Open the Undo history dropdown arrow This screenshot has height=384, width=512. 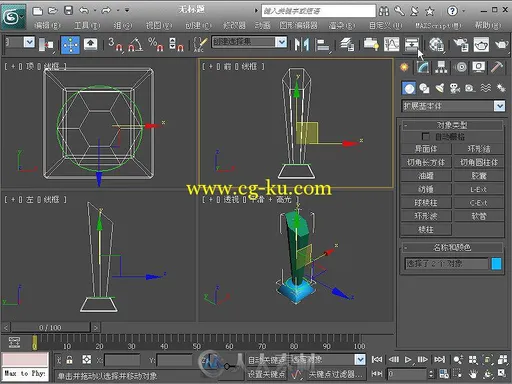(x=95, y=11)
